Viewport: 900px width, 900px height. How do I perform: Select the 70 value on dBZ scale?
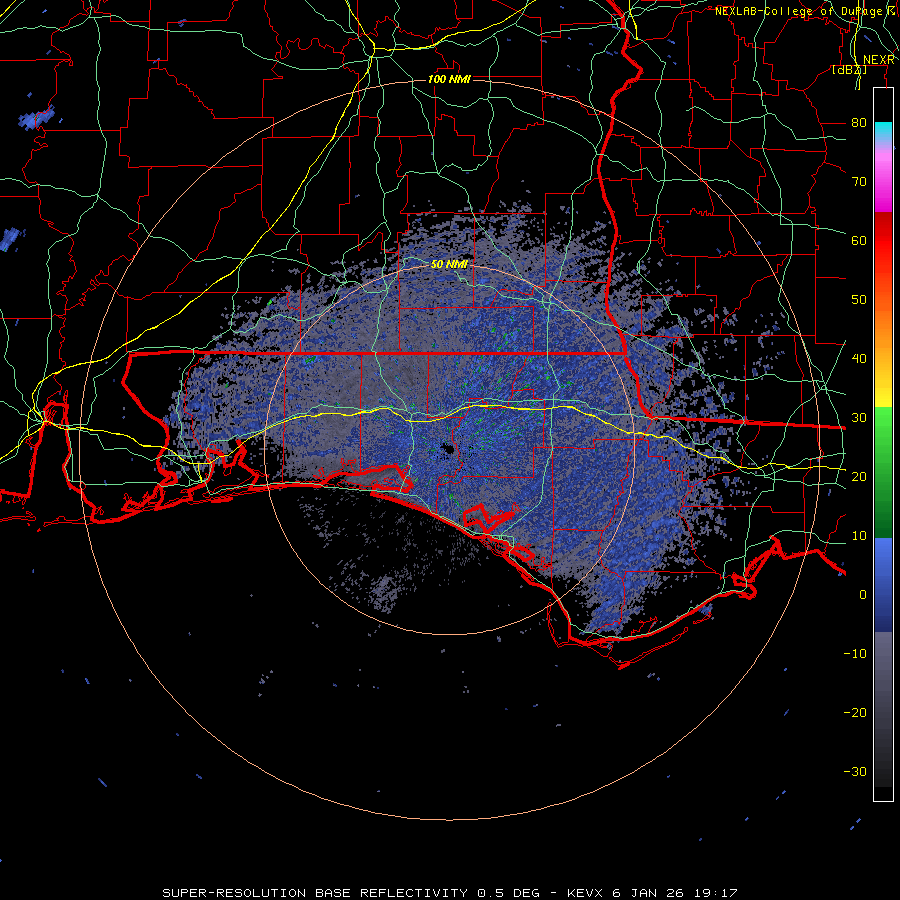(x=859, y=182)
